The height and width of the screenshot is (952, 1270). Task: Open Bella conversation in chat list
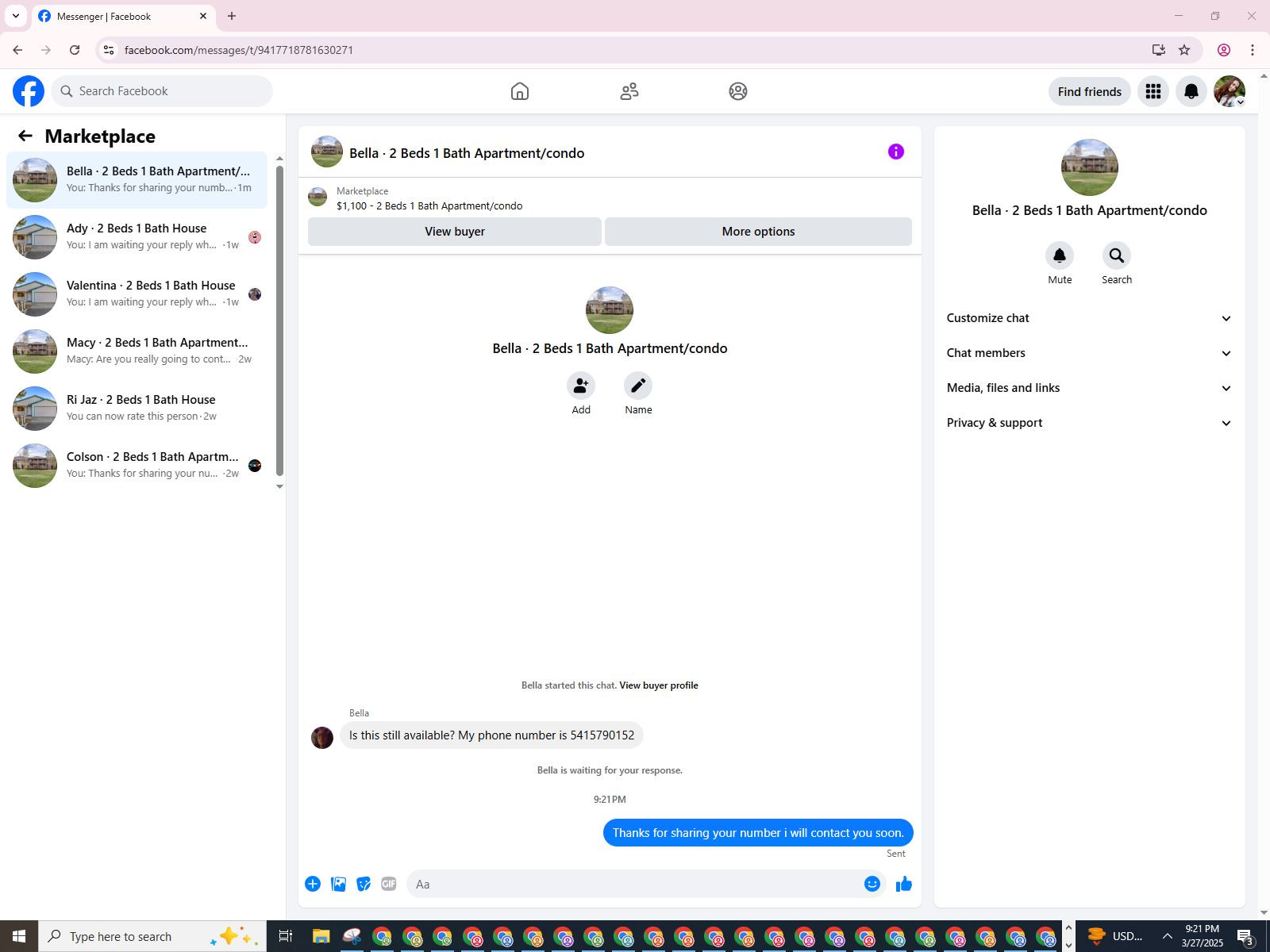tap(137, 180)
